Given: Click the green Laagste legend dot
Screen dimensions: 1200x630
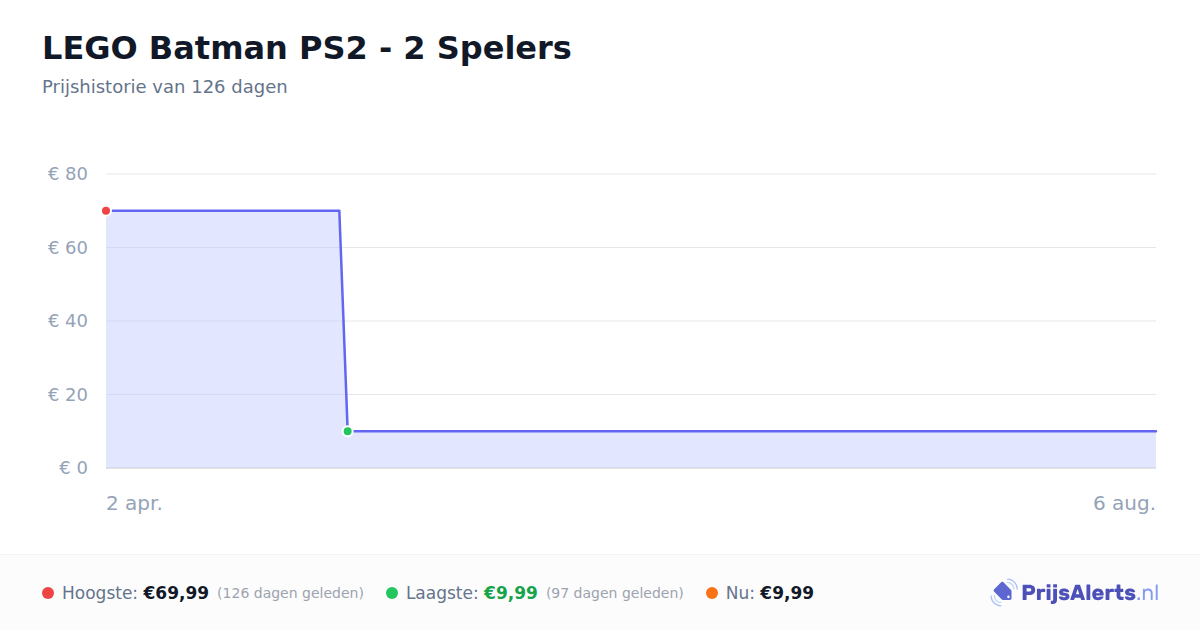Looking at the screenshot, I should point(392,593).
